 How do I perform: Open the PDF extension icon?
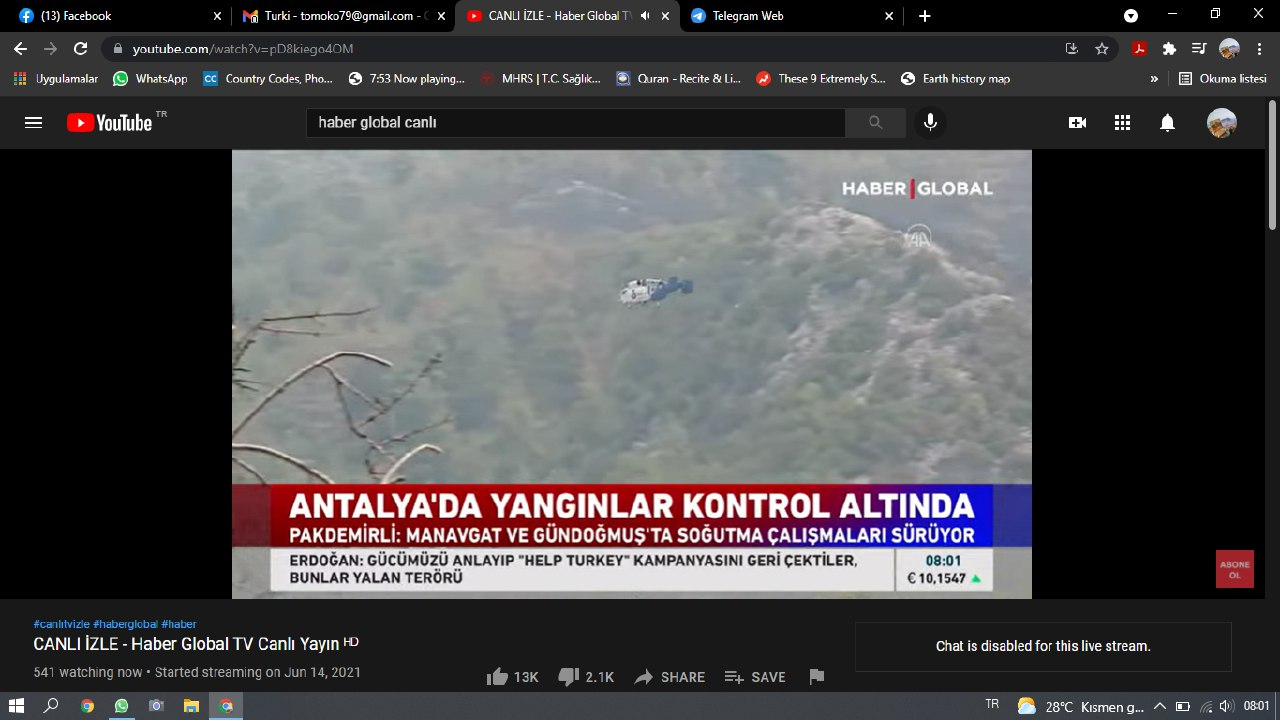tap(1139, 48)
